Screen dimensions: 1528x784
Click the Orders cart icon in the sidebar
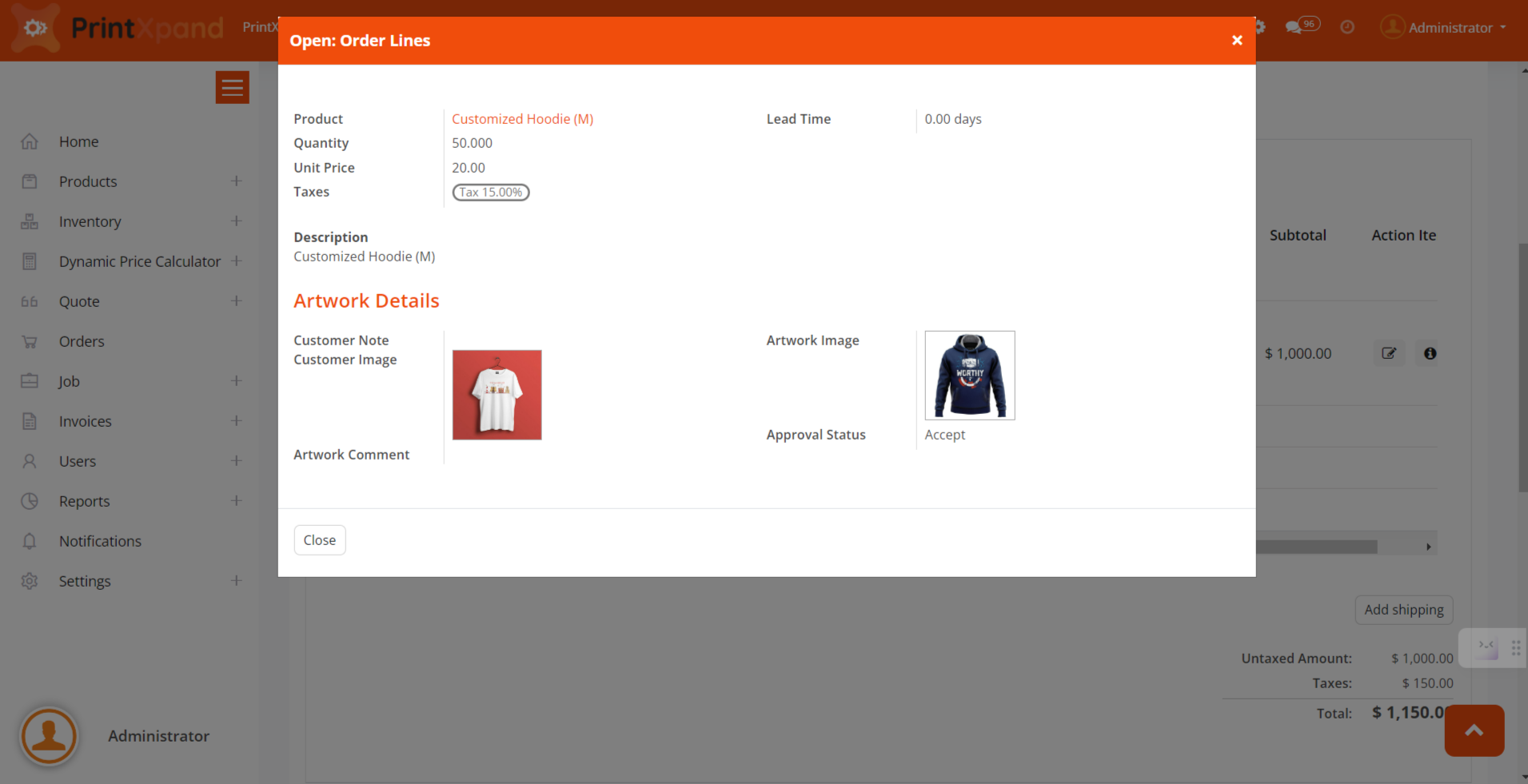tap(30, 341)
